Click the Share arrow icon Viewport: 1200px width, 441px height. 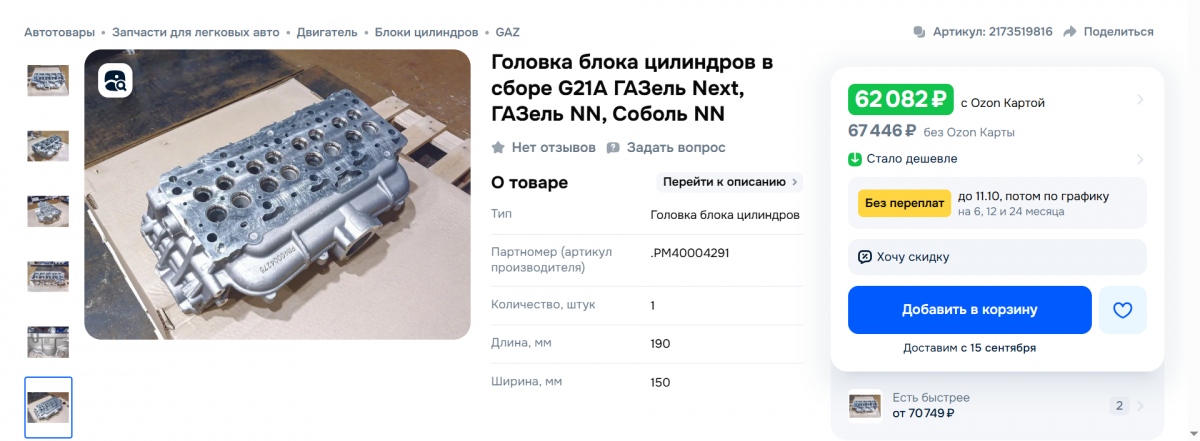click(1069, 32)
